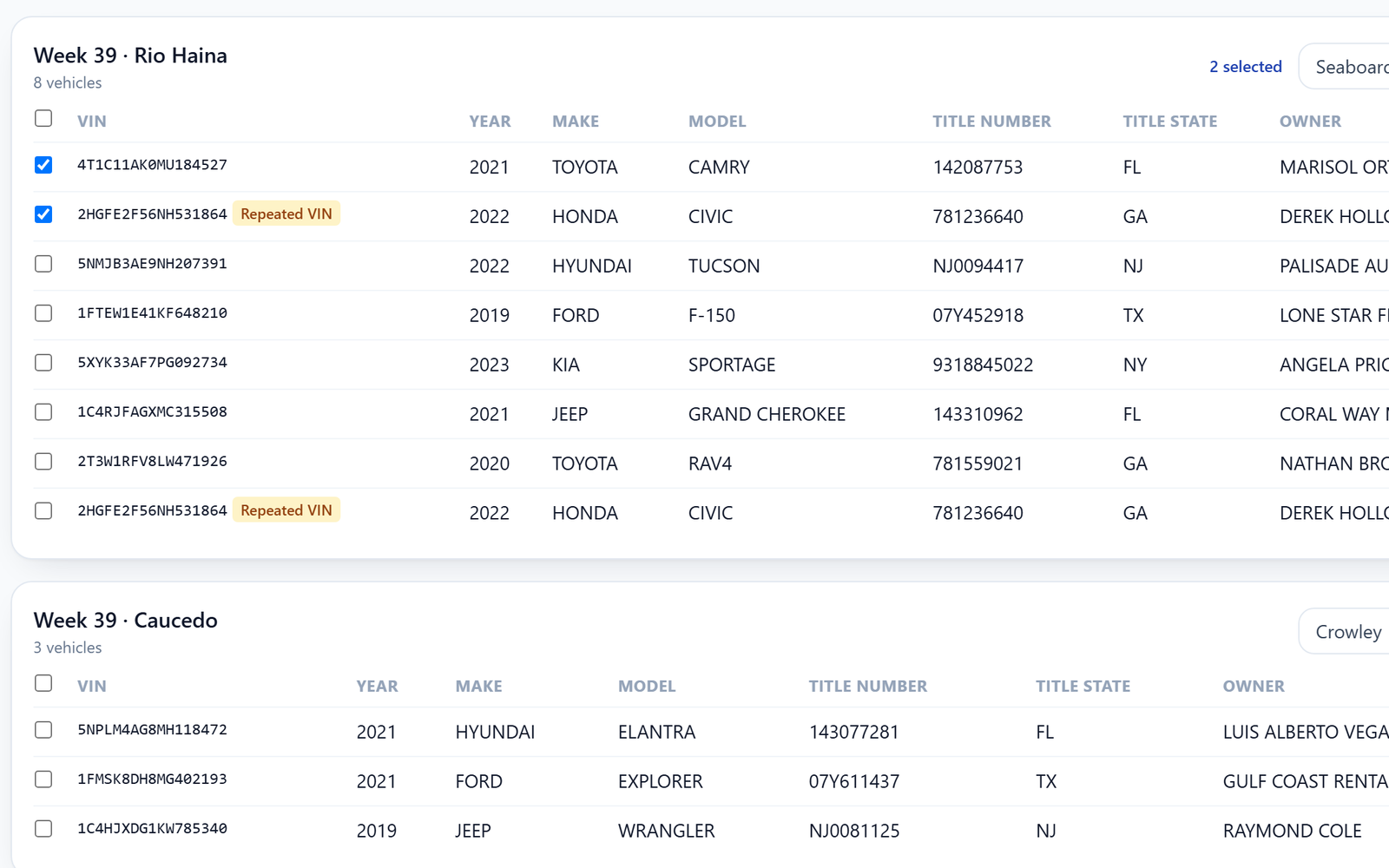The width and height of the screenshot is (1389, 868).
Task: Click the YEAR header in Caucedo table
Action: pyautogui.click(x=378, y=687)
